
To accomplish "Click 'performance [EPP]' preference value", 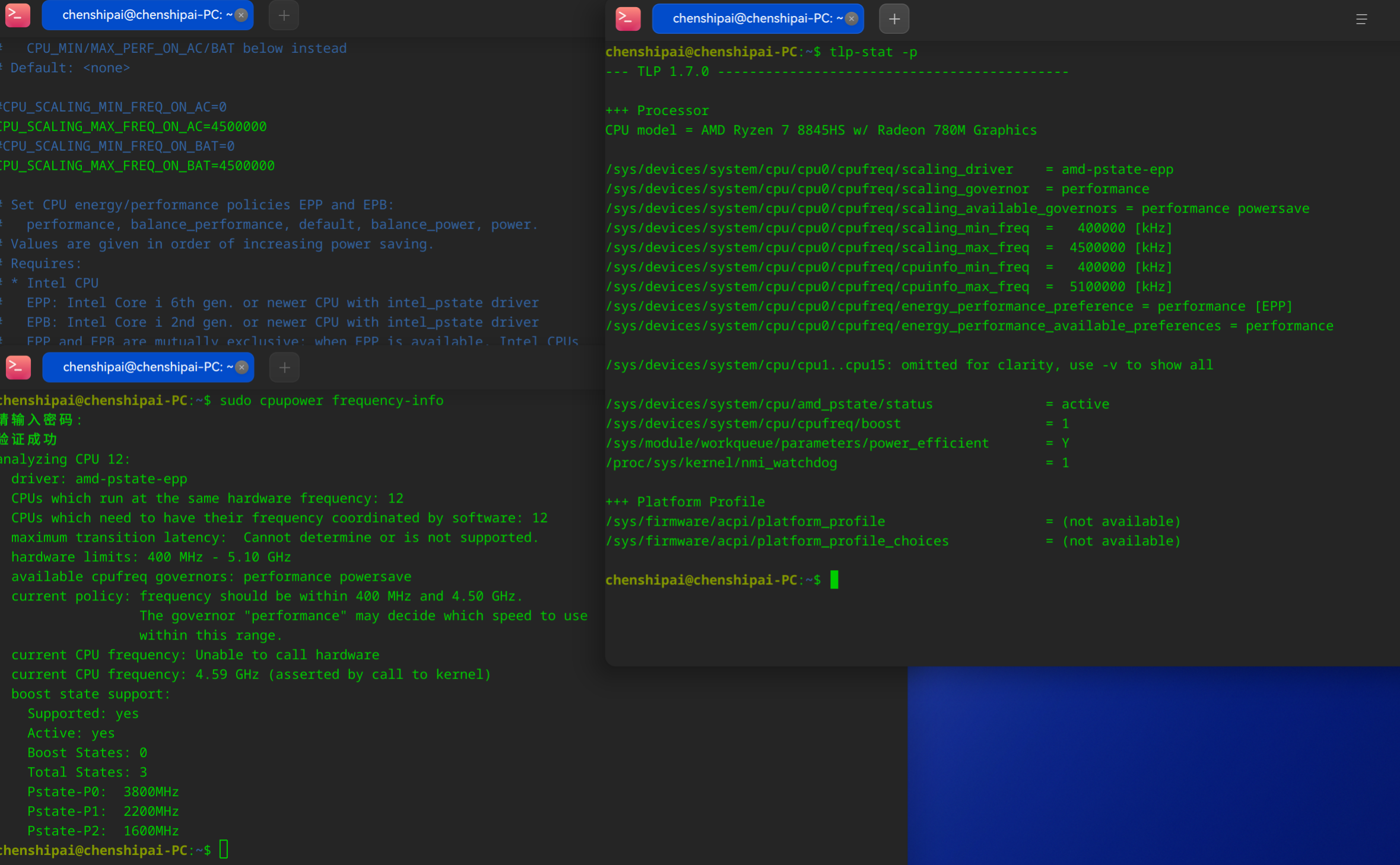I will click(x=1225, y=306).
